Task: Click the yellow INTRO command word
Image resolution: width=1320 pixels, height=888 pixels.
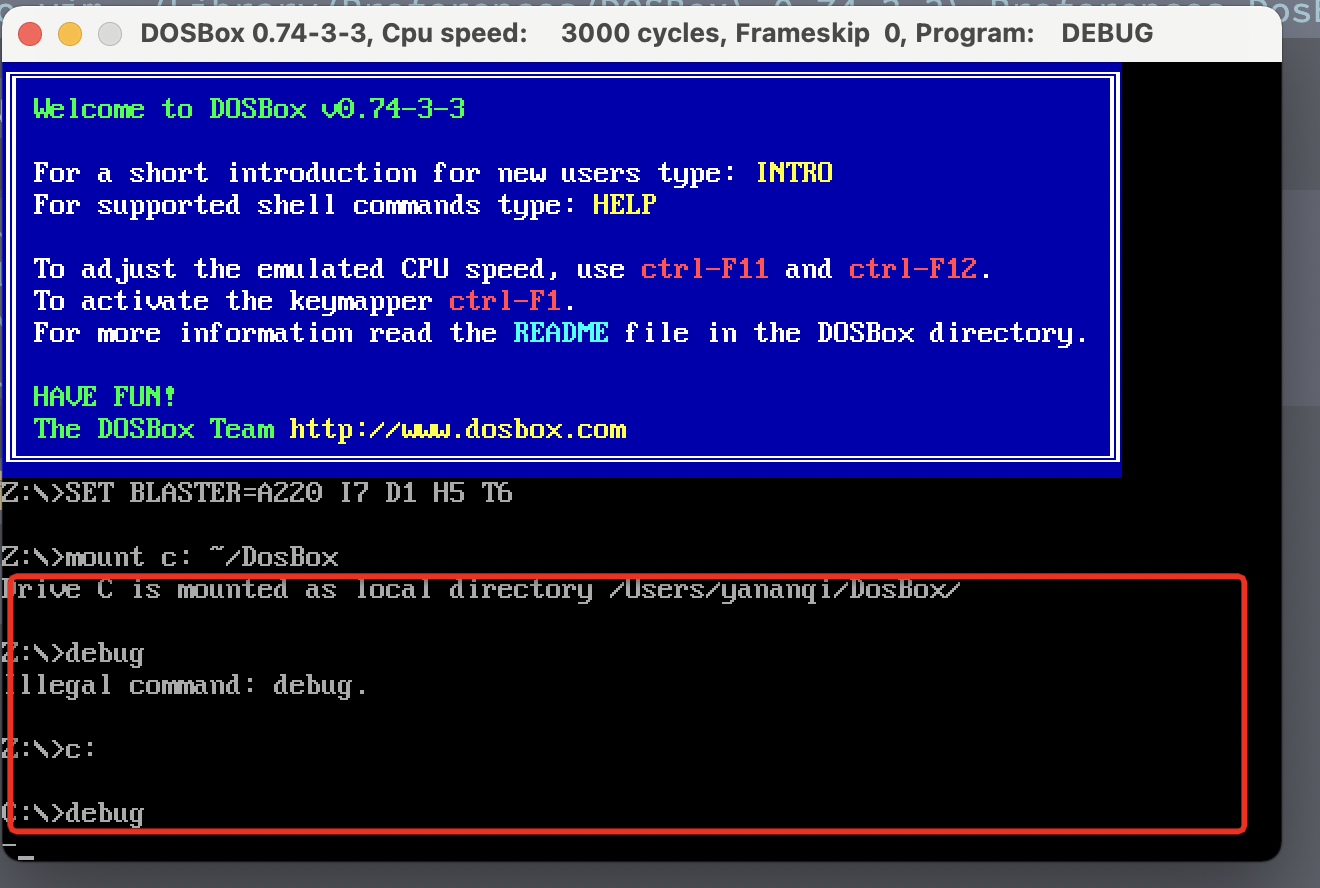Action: pos(794,172)
